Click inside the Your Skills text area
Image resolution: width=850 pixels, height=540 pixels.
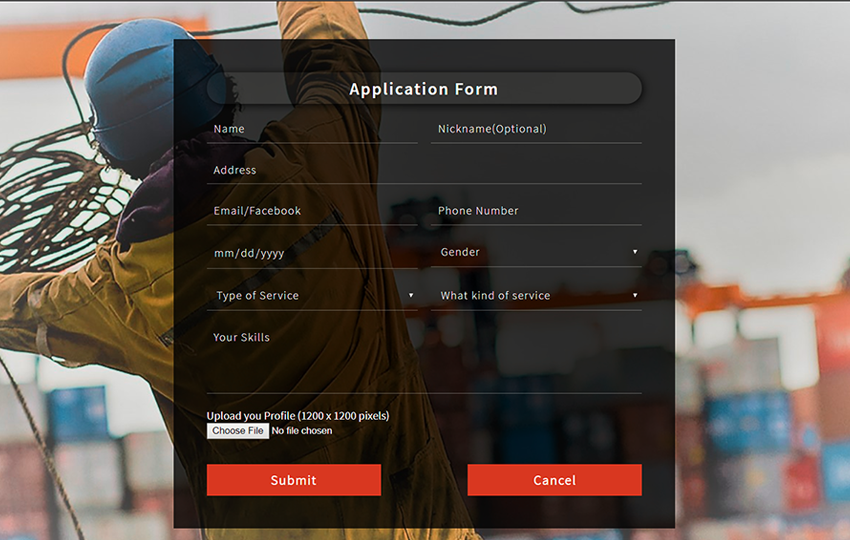(x=424, y=358)
